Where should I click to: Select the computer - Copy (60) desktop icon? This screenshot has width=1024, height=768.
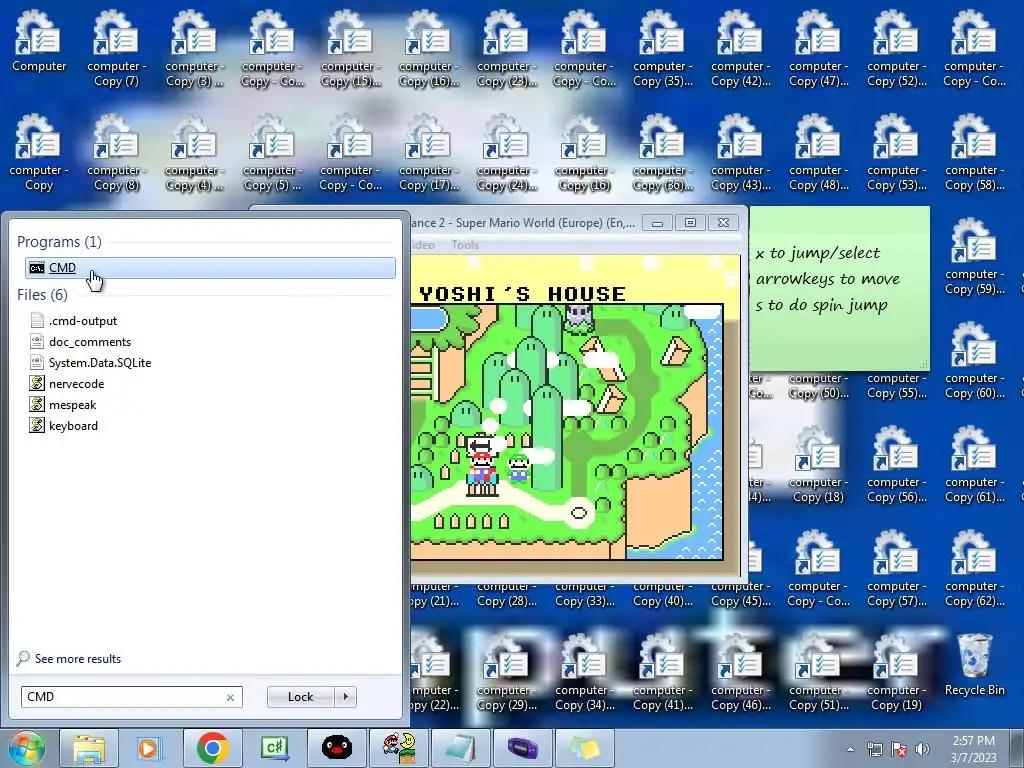click(x=974, y=360)
